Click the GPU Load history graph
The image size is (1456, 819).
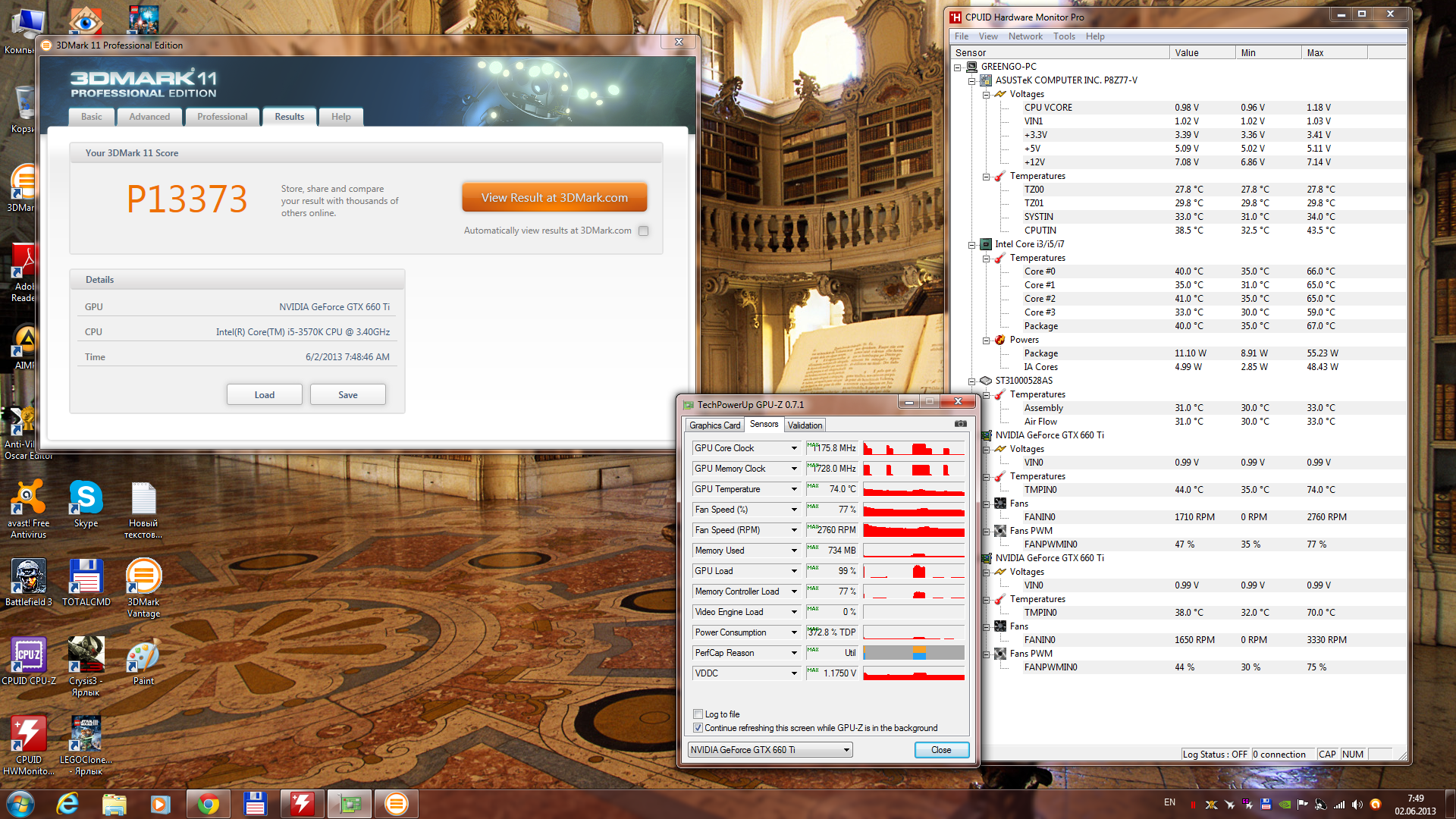[x=914, y=571]
